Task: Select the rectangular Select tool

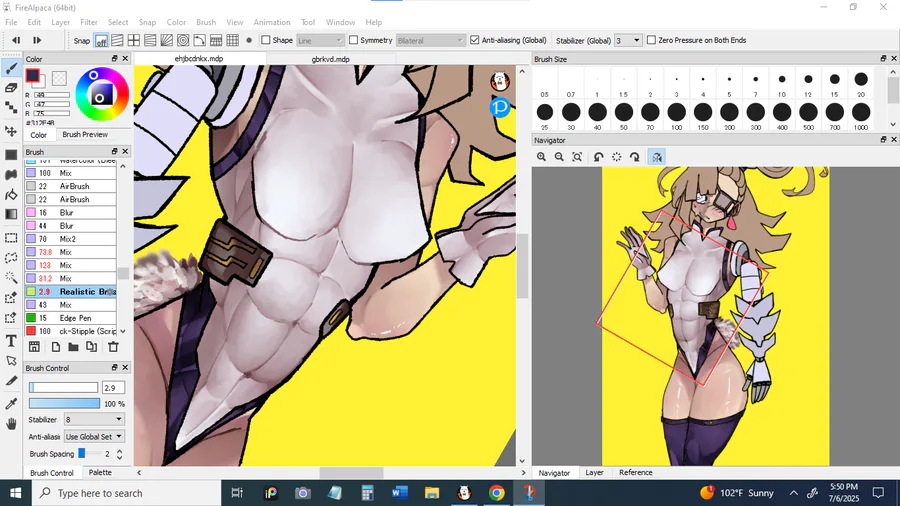Action: click(11, 238)
